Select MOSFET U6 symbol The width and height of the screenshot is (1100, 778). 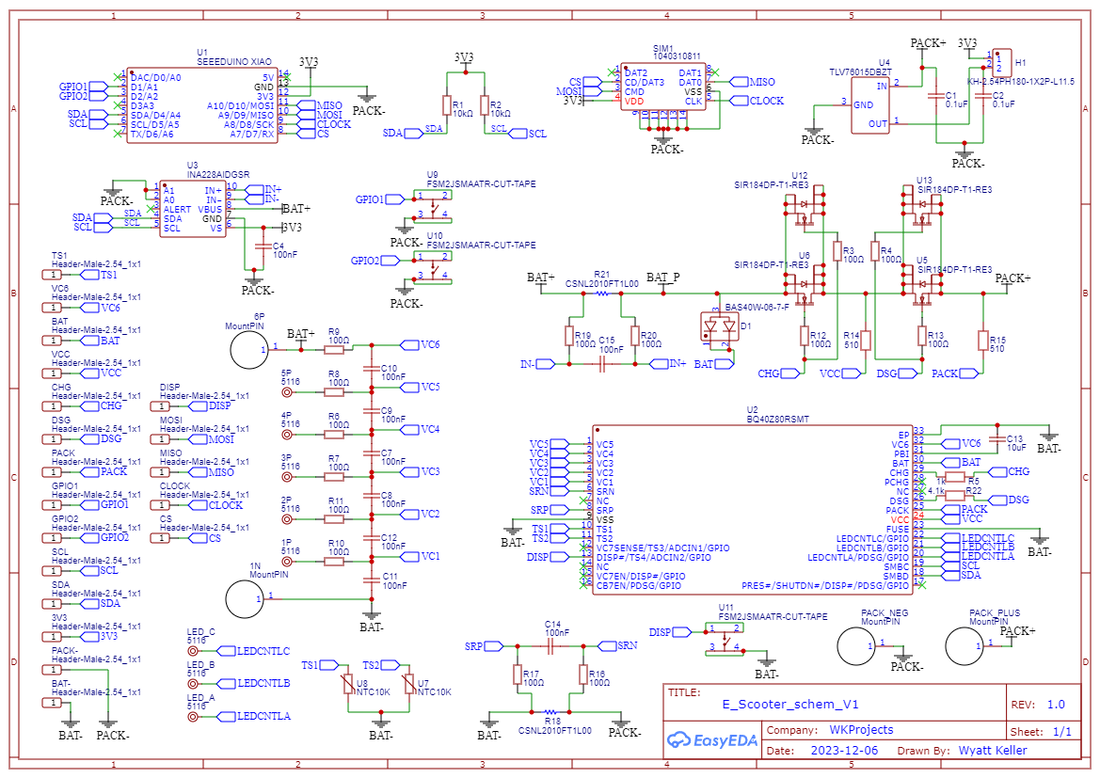[805, 285]
